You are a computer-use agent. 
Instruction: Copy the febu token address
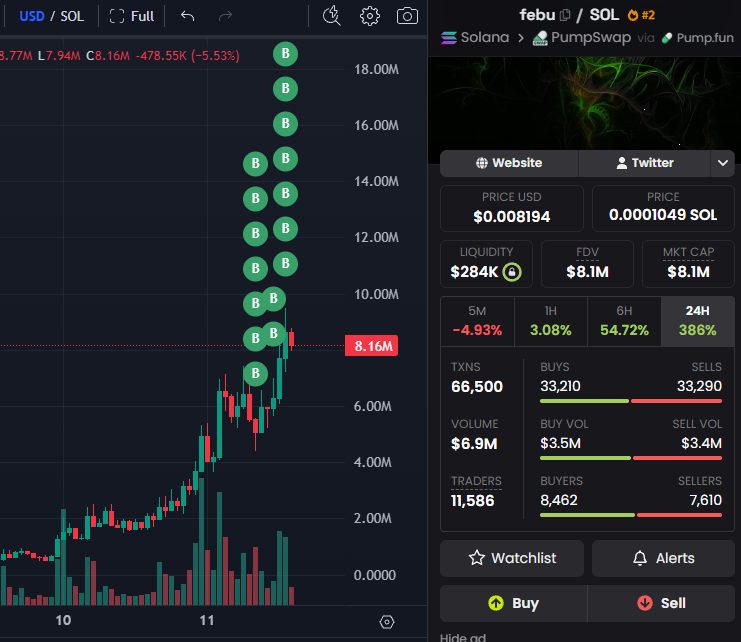565,15
